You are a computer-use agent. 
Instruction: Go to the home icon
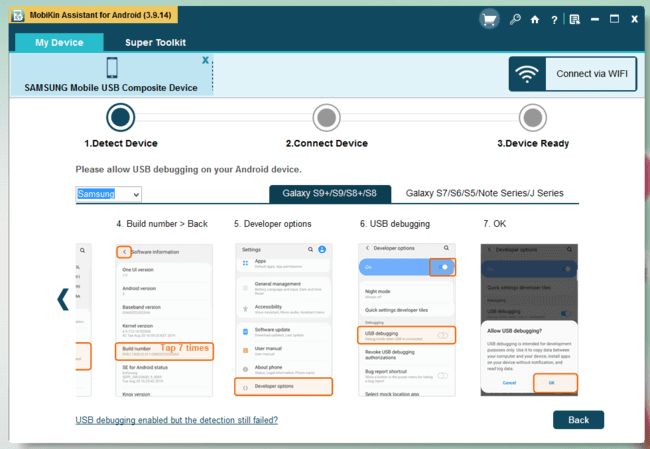click(x=535, y=19)
